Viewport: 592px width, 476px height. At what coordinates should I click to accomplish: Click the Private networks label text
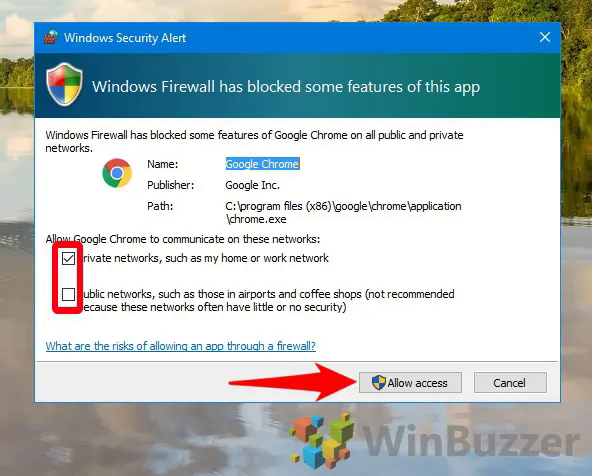tap(206, 258)
